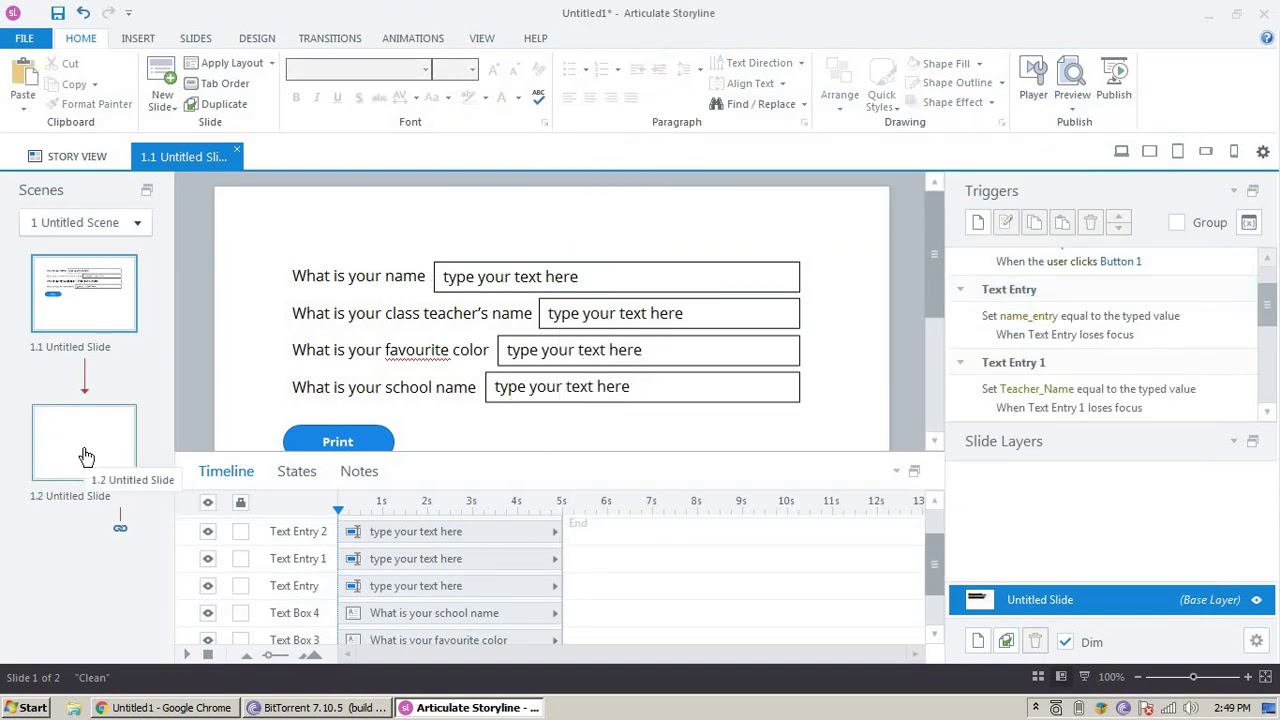Viewport: 1280px width, 720px height.
Task: Open the variables manager icon
Action: [x=1249, y=223]
